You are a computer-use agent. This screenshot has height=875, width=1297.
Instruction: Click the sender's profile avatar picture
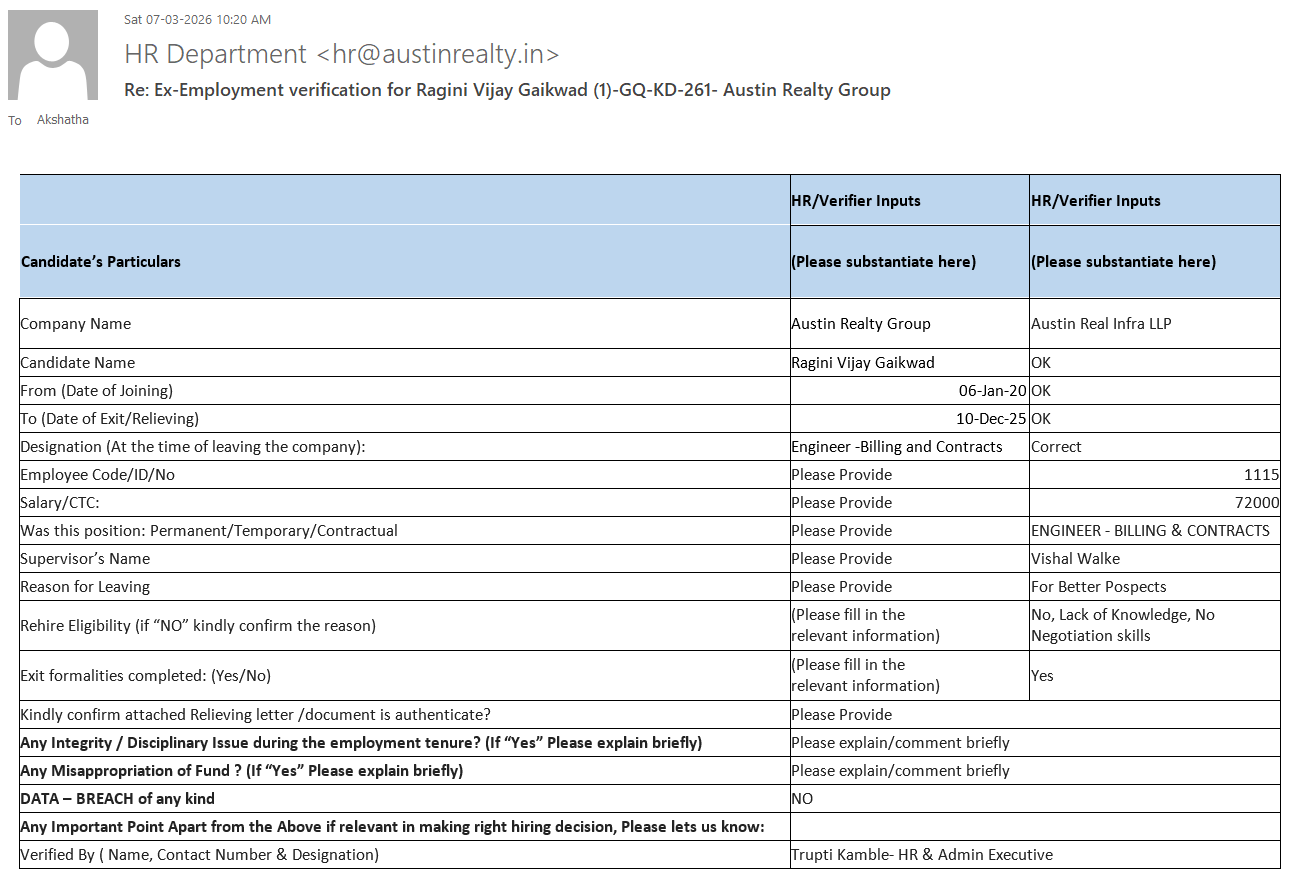(53, 55)
